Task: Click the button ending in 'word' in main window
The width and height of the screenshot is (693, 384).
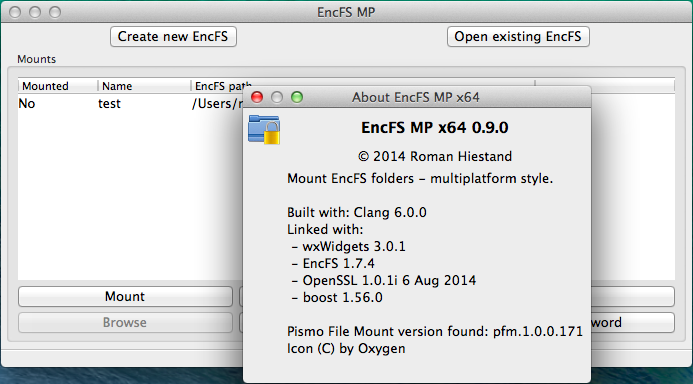Action: (632, 323)
